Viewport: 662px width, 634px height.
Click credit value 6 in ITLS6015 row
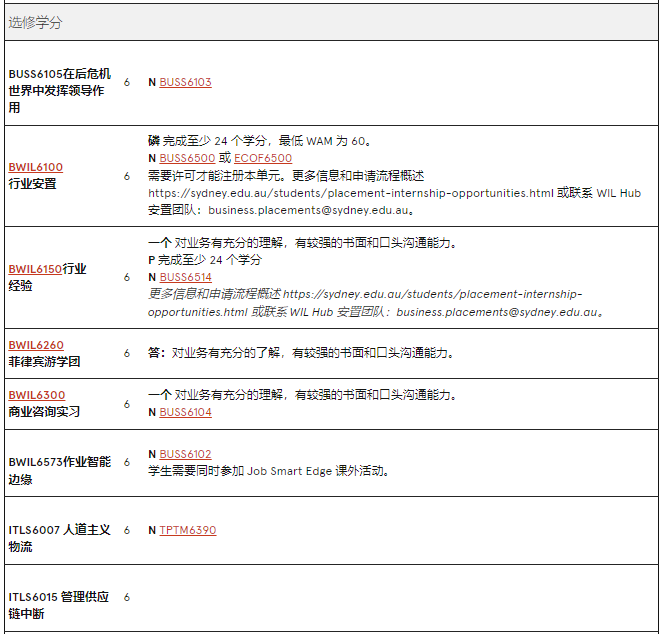127,597
